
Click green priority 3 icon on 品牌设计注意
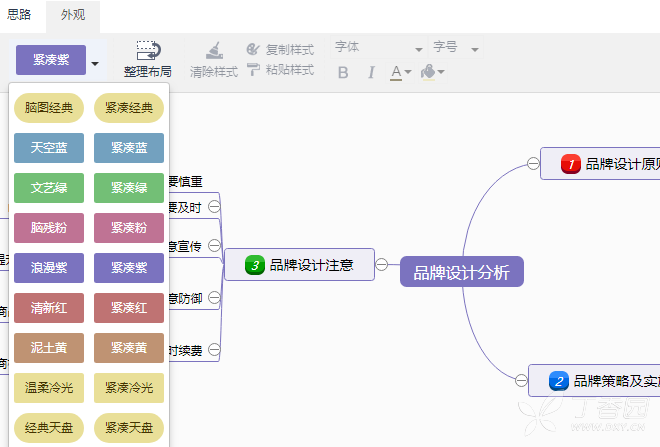click(255, 265)
